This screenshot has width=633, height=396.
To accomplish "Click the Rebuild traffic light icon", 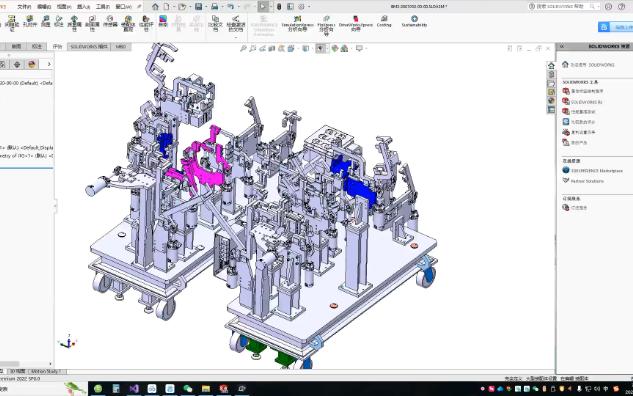I will 279,6.
